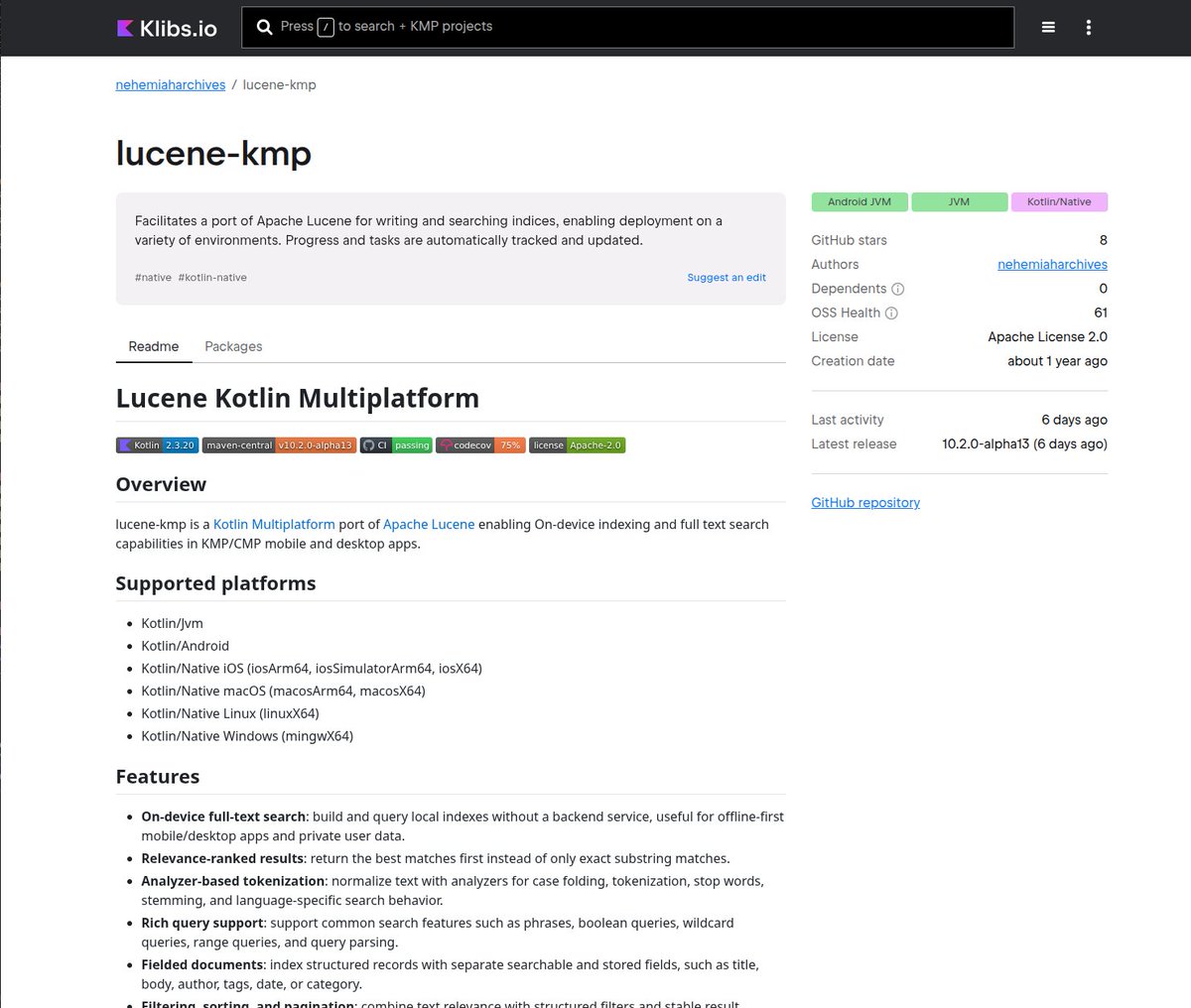This screenshot has width=1191, height=1008.
Task: Click the #kotlin-native hashtag
Action: point(212,278)
